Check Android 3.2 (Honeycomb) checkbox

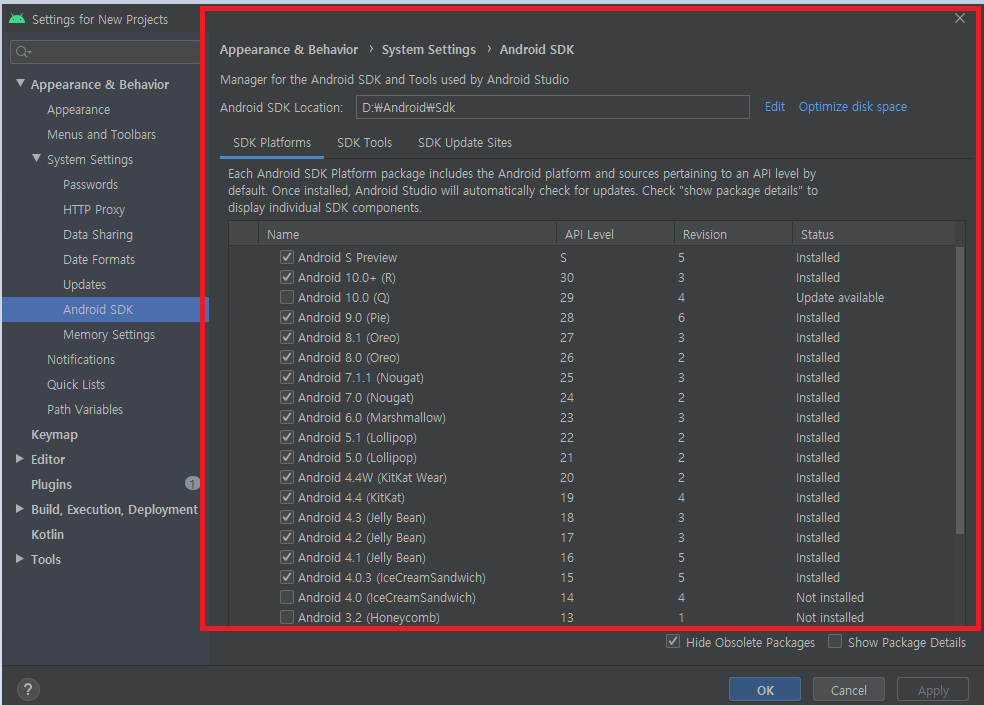[x=287, y=617]
